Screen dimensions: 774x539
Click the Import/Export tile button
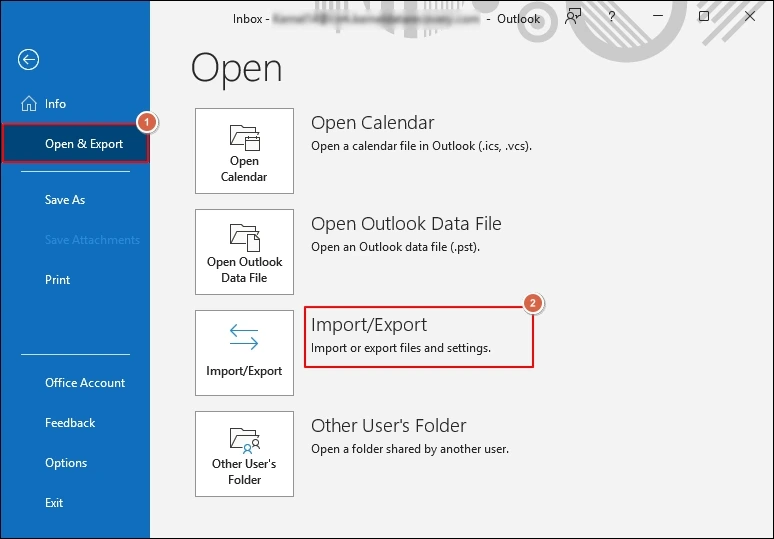(244, 353)
